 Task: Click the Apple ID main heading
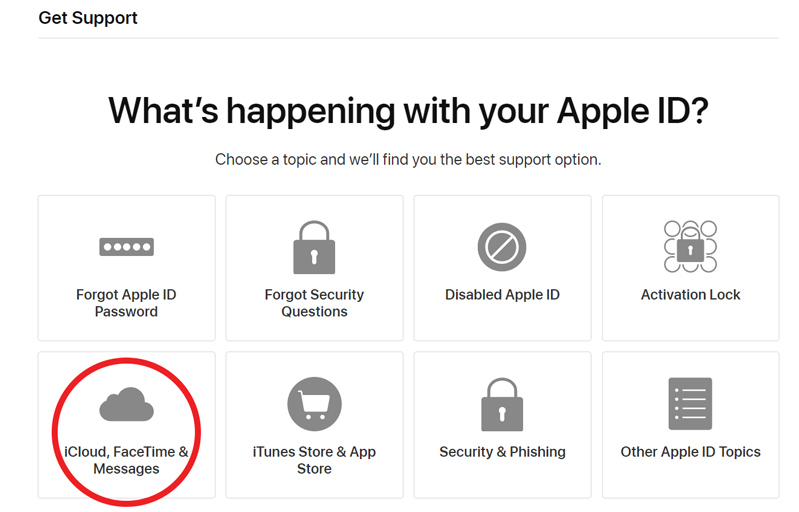[x=408, y=111]
